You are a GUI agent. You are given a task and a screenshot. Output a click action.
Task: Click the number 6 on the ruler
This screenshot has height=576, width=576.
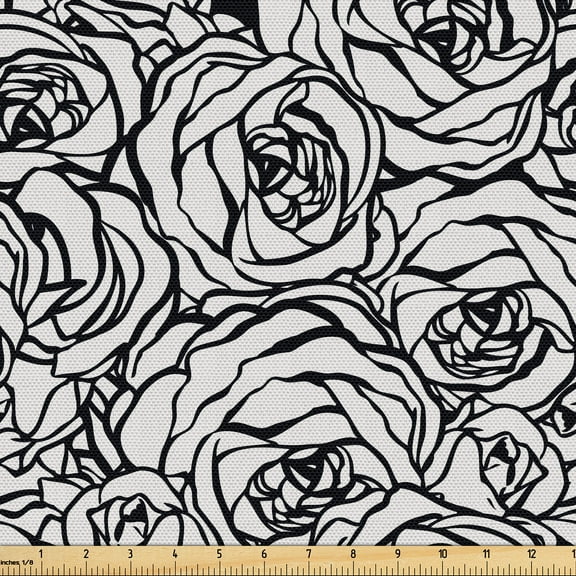[264, 554]
